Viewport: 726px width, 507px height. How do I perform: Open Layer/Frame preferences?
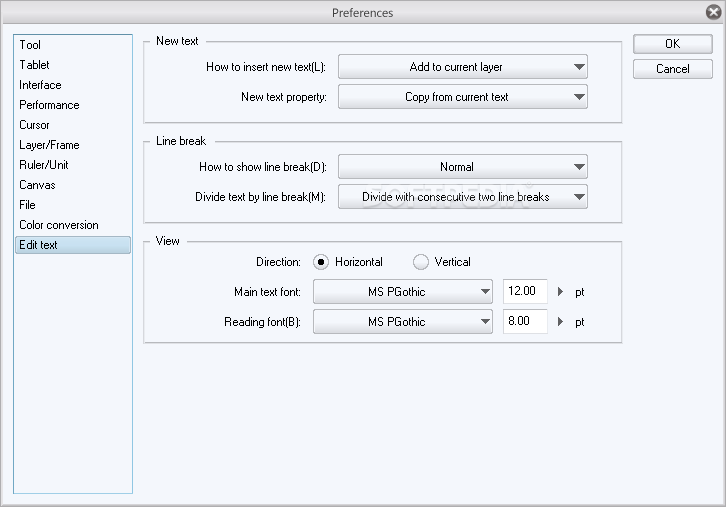tap(73, 145)
